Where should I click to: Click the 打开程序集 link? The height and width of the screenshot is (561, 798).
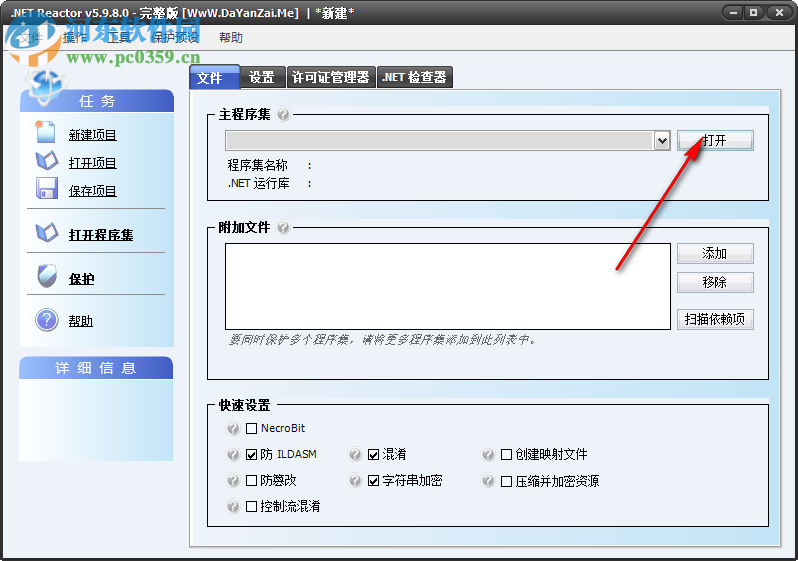[x=101, y=235]
